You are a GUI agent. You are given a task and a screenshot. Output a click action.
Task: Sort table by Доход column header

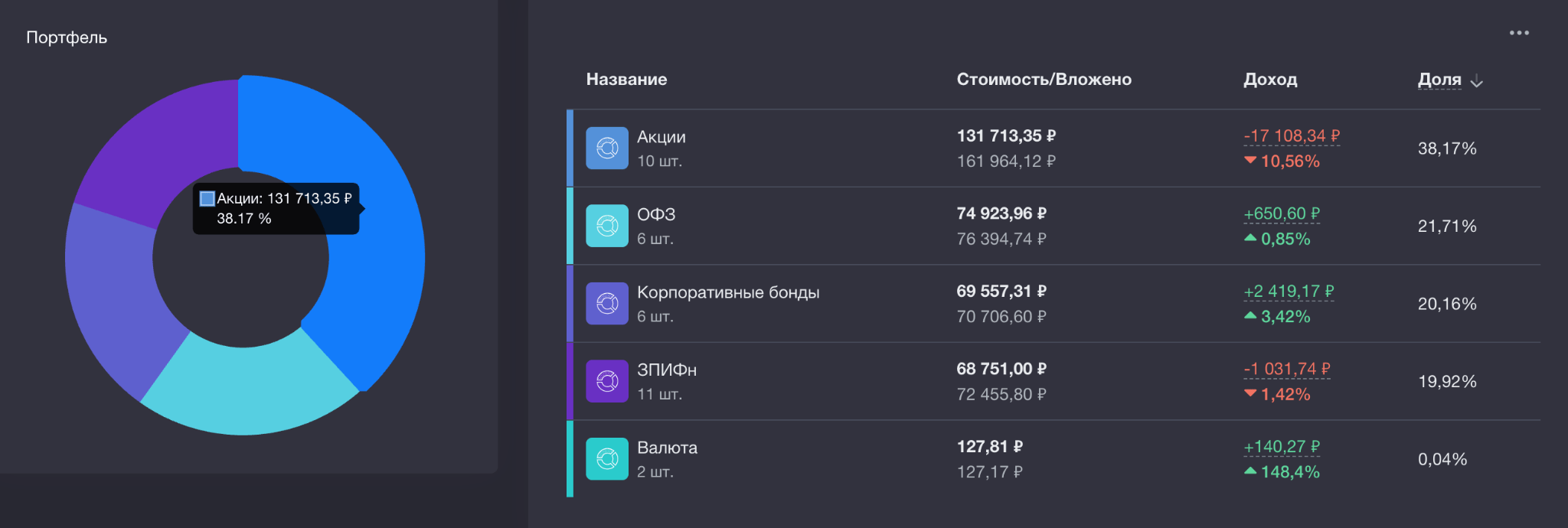coord(1270,80)
